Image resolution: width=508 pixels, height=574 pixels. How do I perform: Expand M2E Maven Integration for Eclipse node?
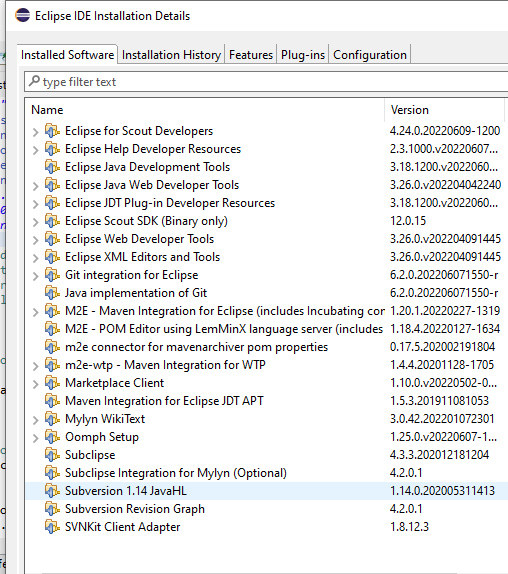click(x=36, y=312)
